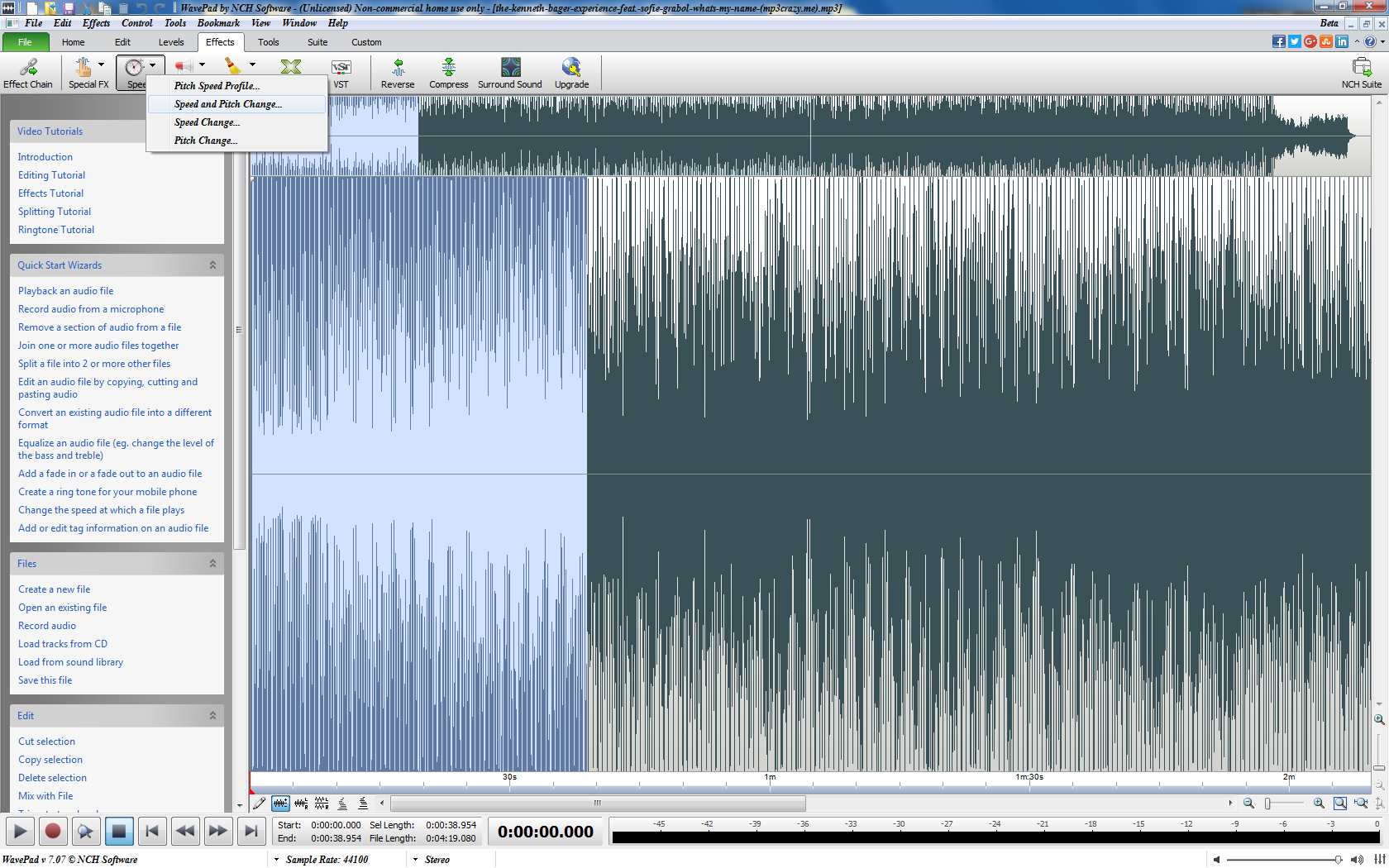Zoom out with the minus magnifier

click(1248, 803)
